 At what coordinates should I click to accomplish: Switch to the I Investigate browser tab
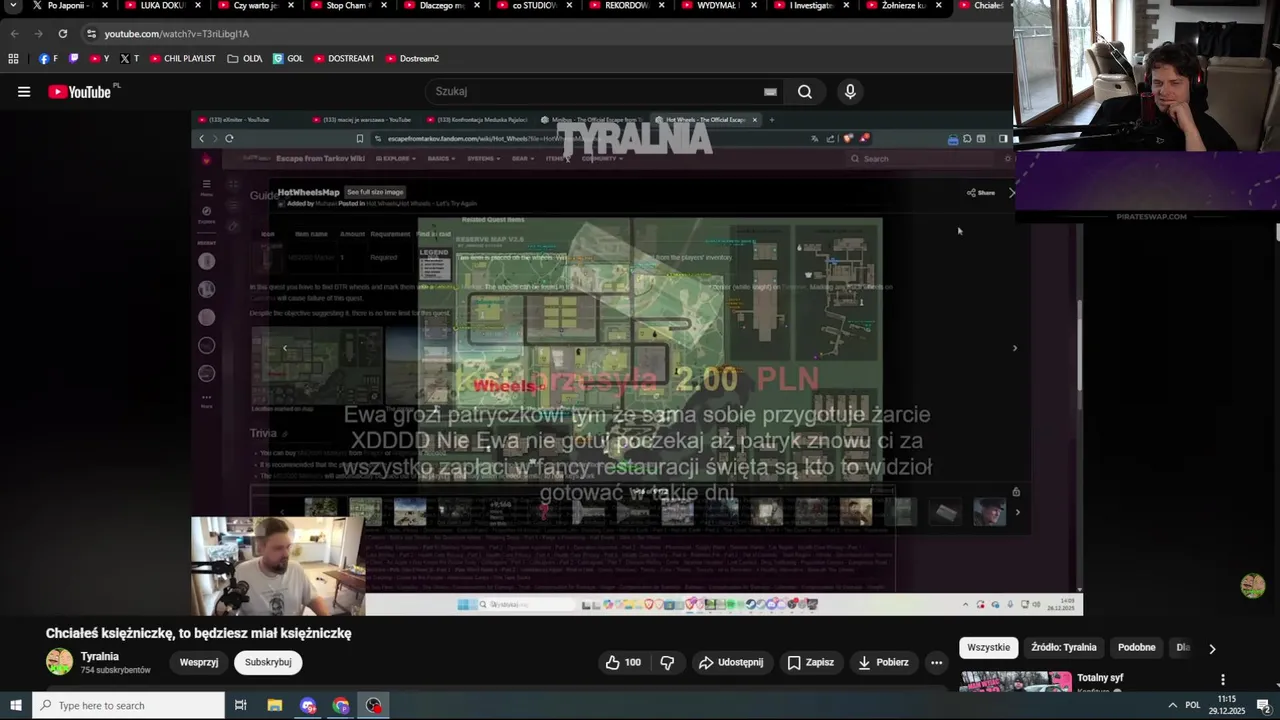pos(811,5)
